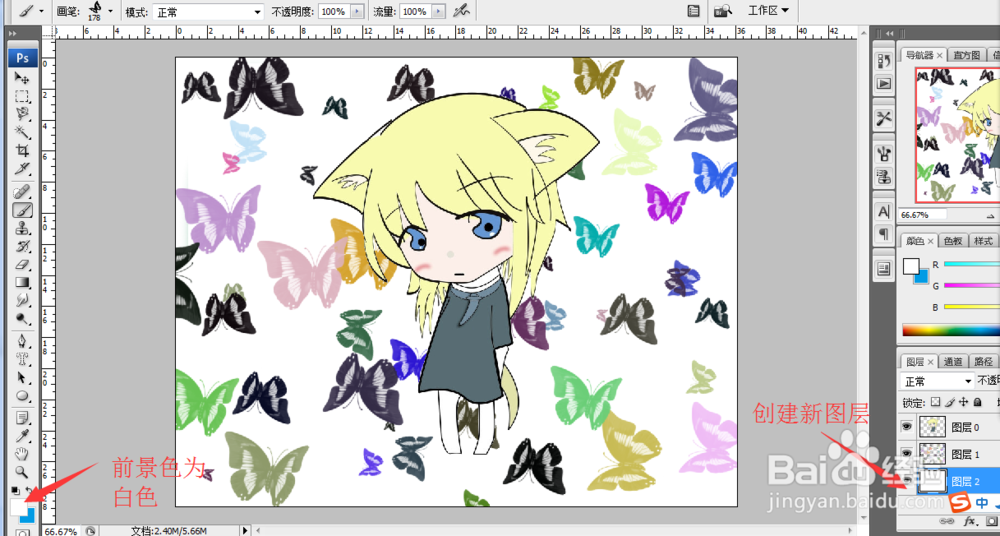Select the Crop tool

23,151
